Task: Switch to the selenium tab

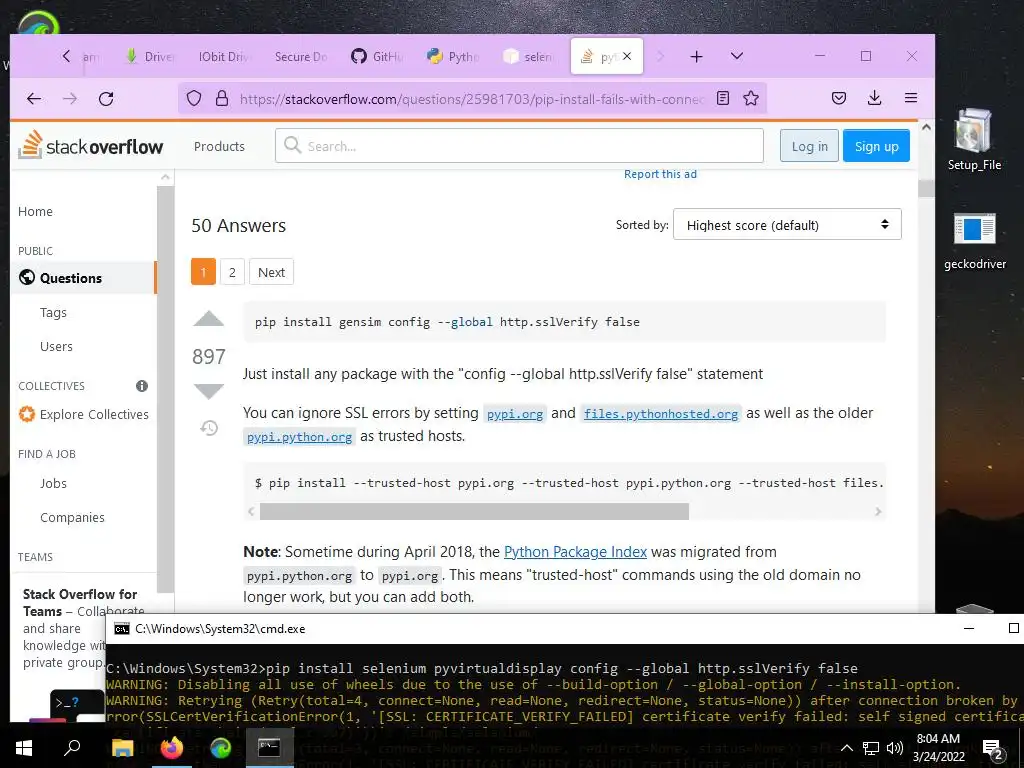Action: pyautogui.click(x=528, y=57)
